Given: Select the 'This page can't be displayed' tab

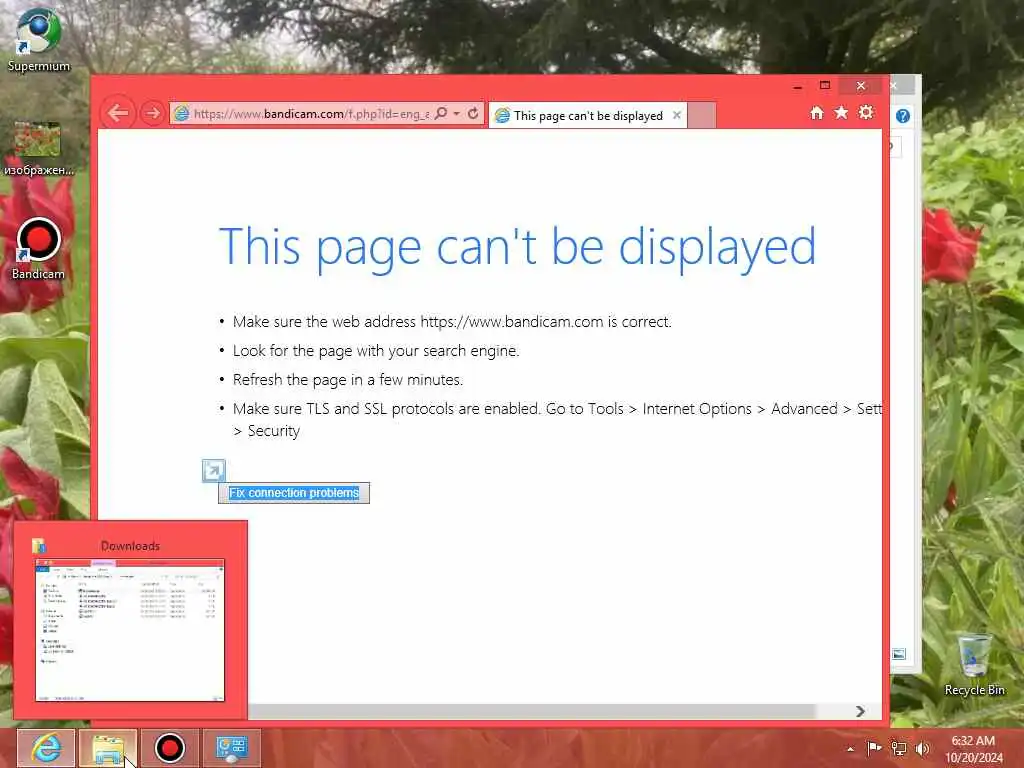Looking at the screenshot, I should pyautogui.click(x=588, y=116).
